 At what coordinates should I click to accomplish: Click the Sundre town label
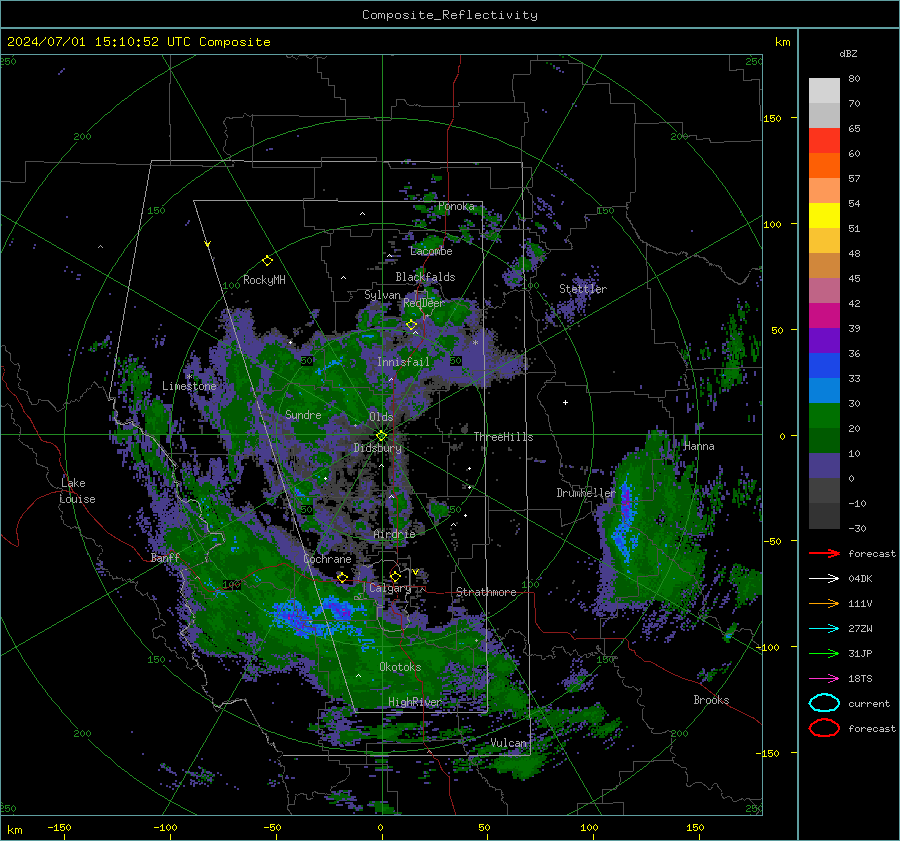[x=303, y=415]
